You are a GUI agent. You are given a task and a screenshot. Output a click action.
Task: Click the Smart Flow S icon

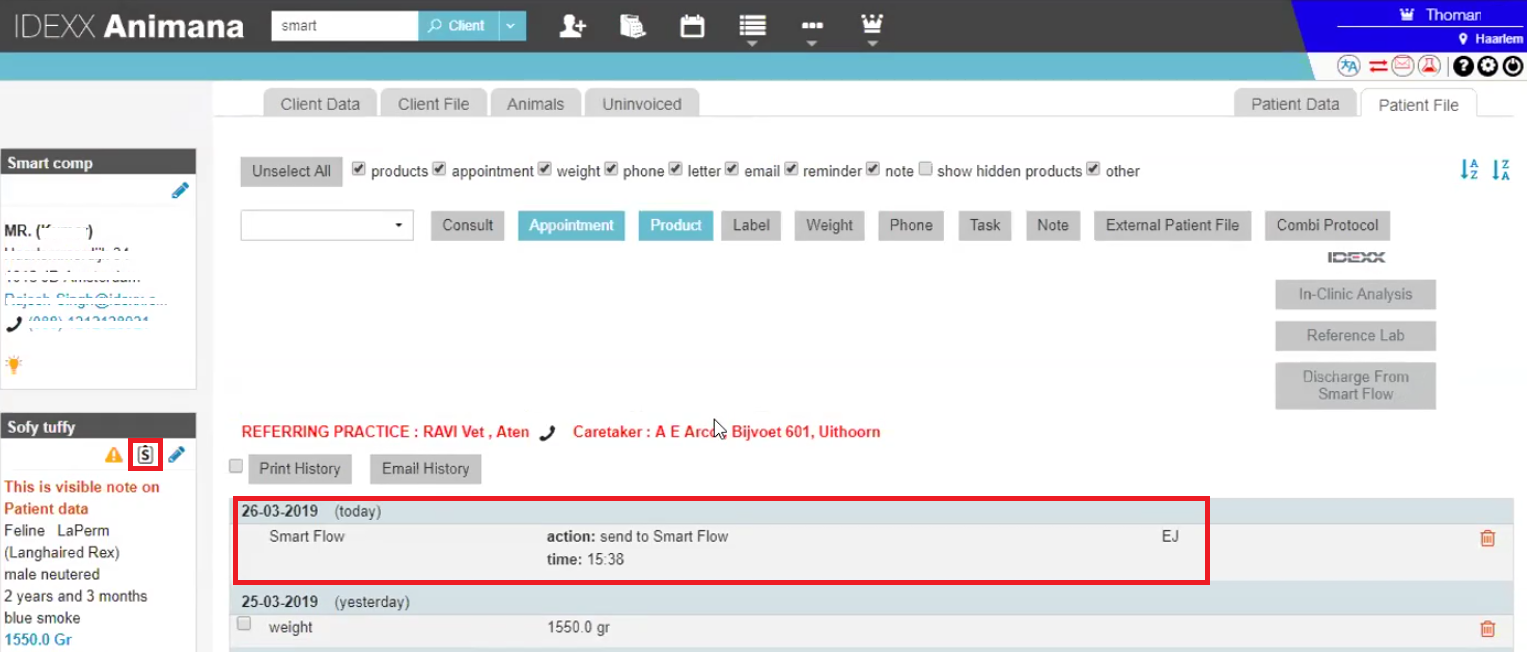(x=146, y=455)
